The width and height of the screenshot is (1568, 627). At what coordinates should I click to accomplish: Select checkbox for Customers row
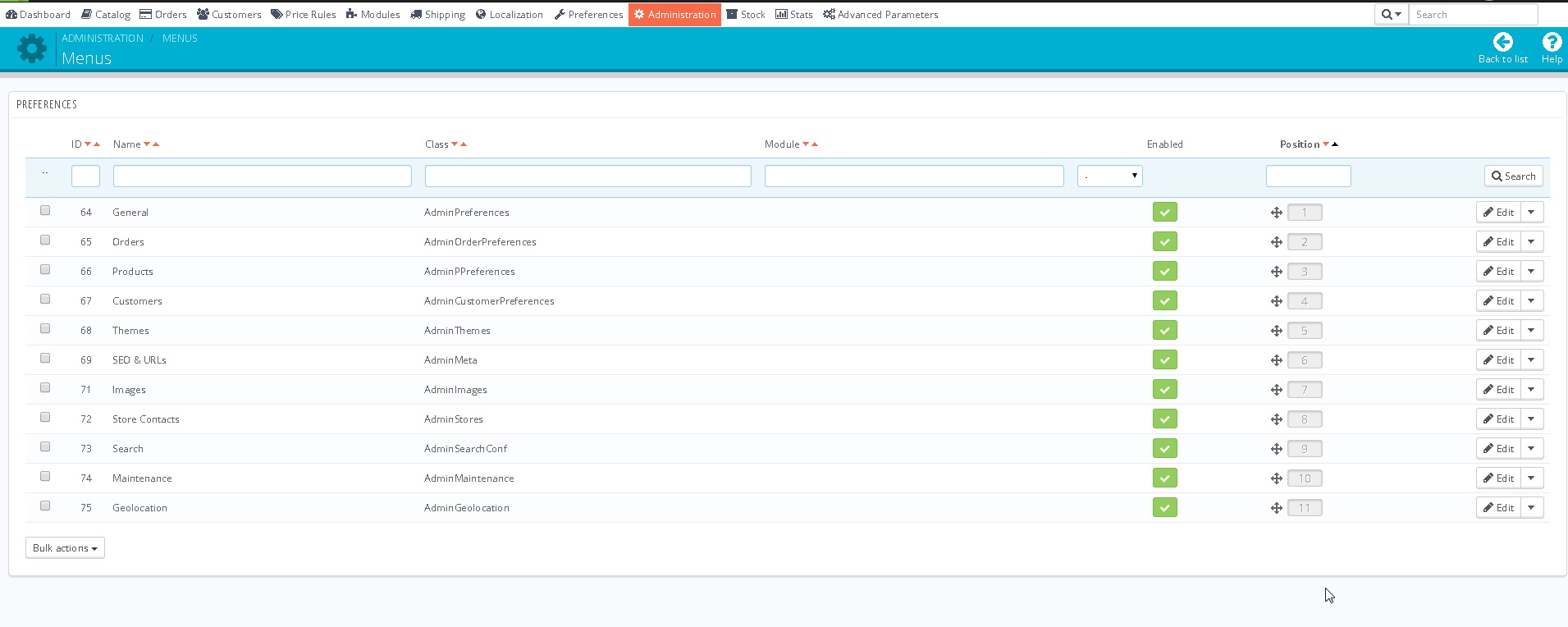45,300
